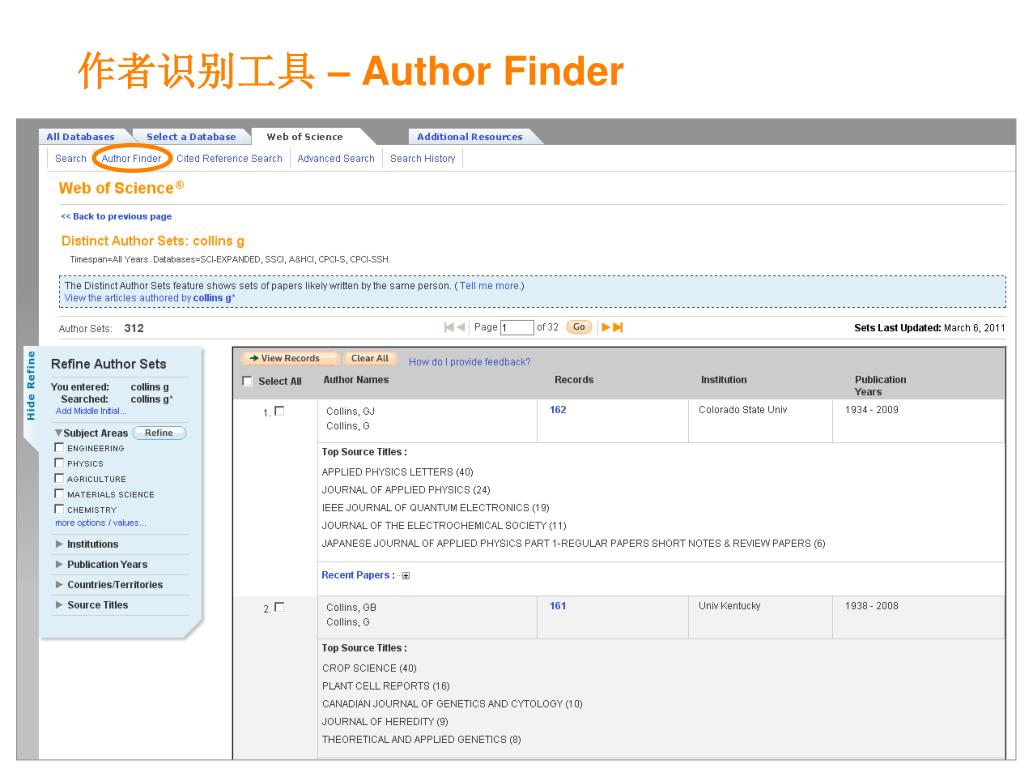Open the Author Finder sub-tab

pos(131,159)
